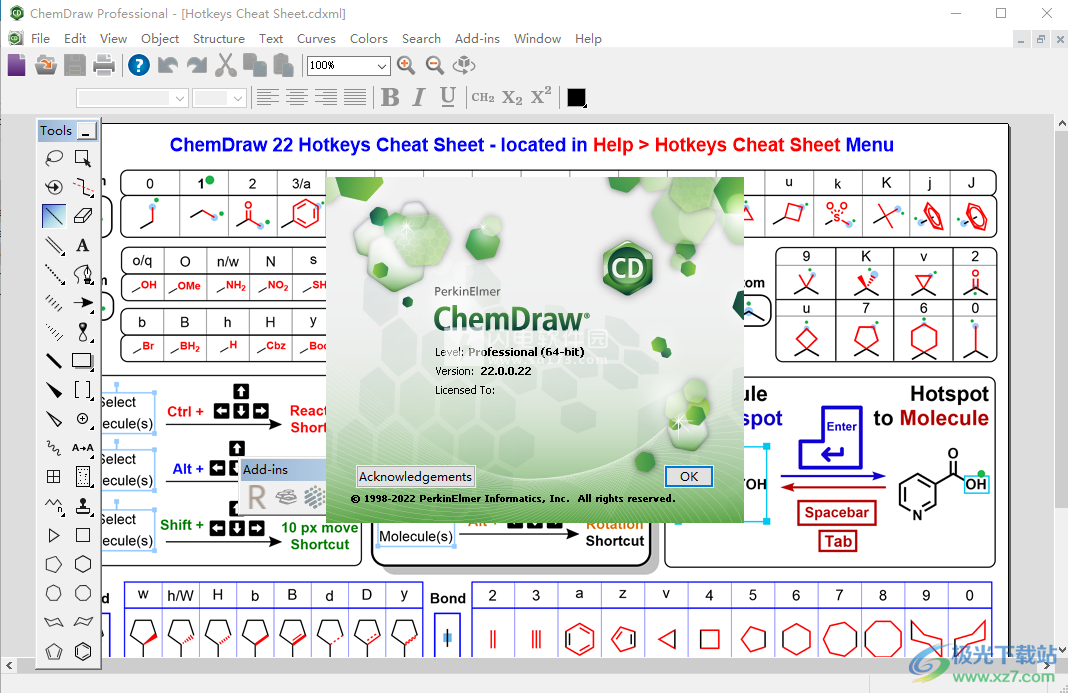Select the Pen tool
Viewport: 1068px width, 693px height.
pyautogui.click(x=83, y=274)
